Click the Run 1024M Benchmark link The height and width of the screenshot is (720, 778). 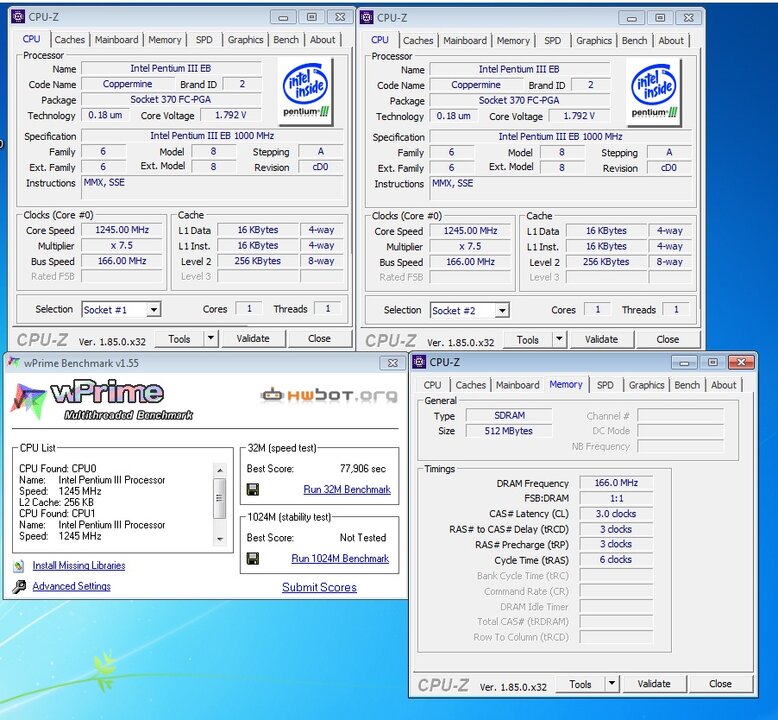tap(340, 559)
